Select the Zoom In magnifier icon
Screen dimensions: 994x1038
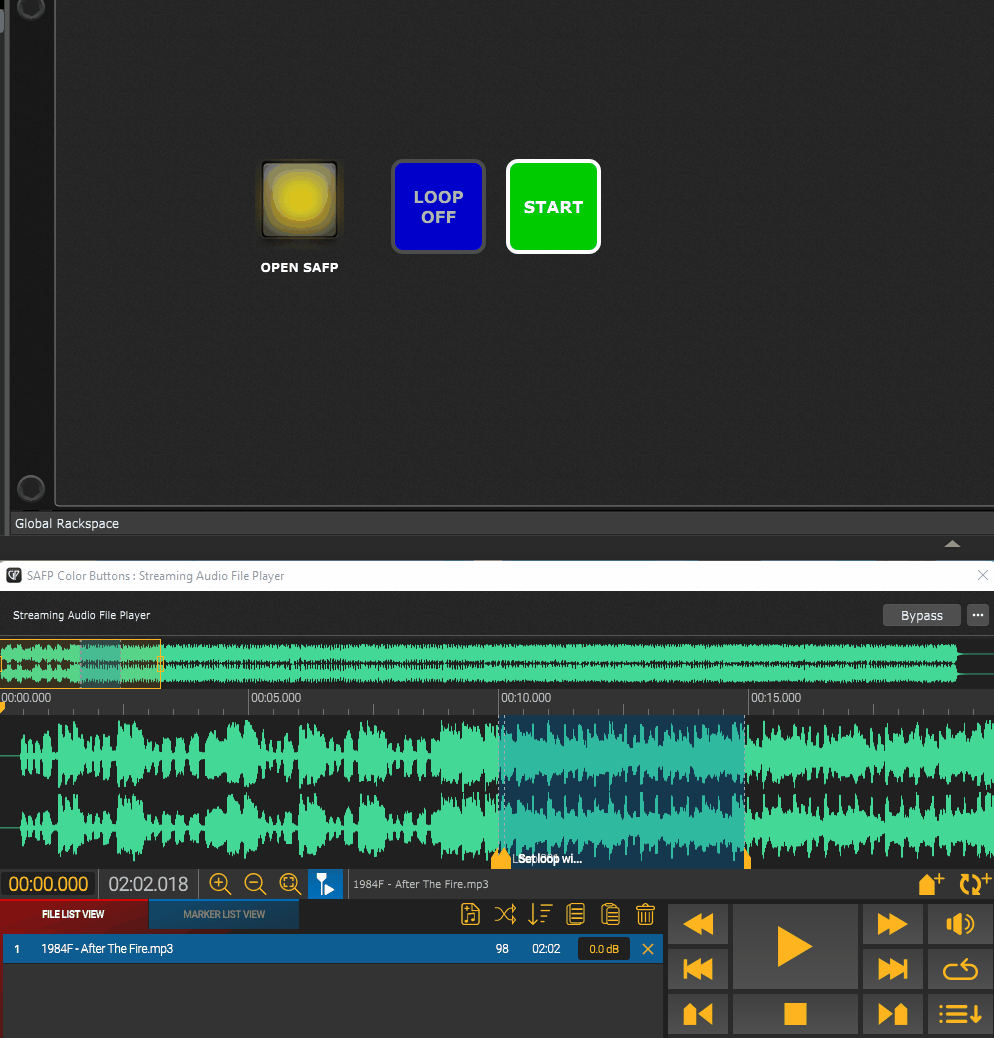(x=220, y=884)
